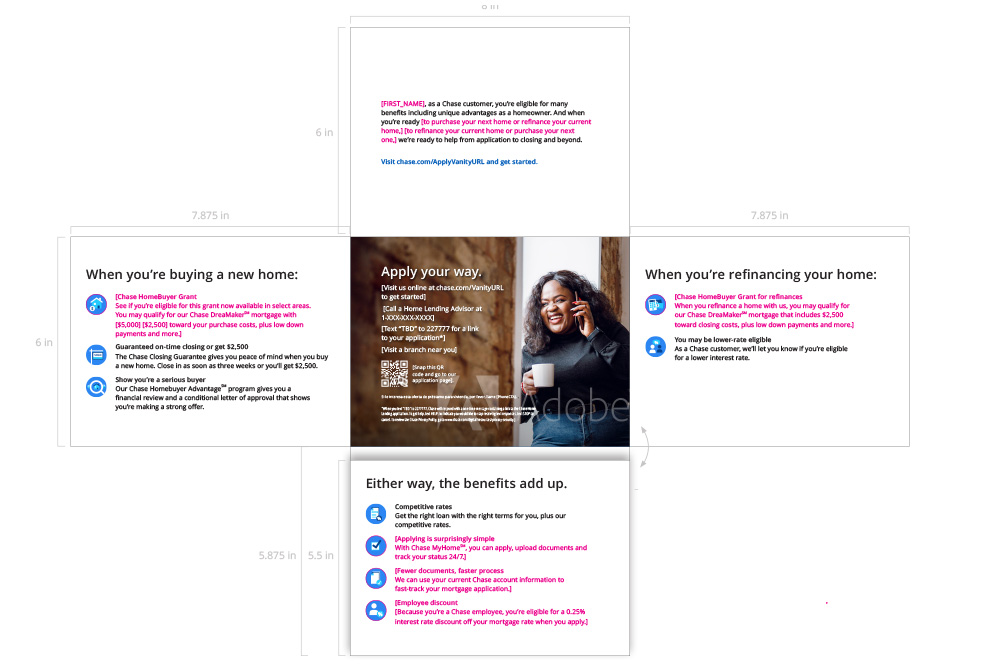Click the Chase HomeBuyer Grant house icon
The image size is (1000, 667).
pyautogui.click(x=96, y=305)
